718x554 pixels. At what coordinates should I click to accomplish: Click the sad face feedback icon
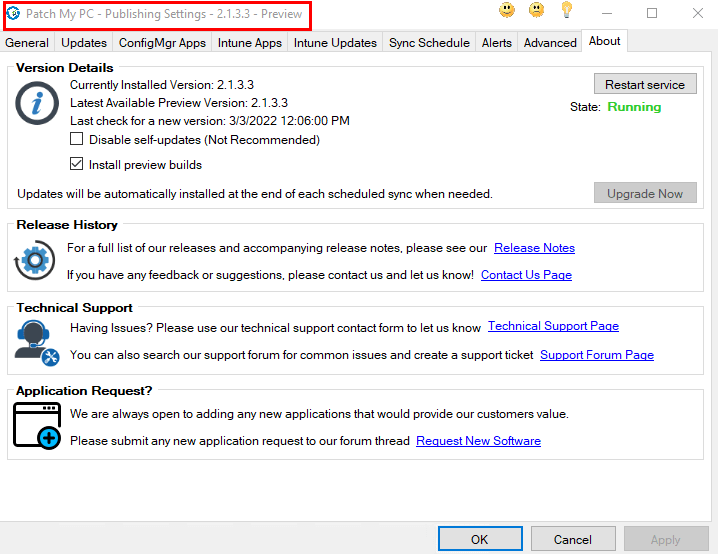[536, 10]
